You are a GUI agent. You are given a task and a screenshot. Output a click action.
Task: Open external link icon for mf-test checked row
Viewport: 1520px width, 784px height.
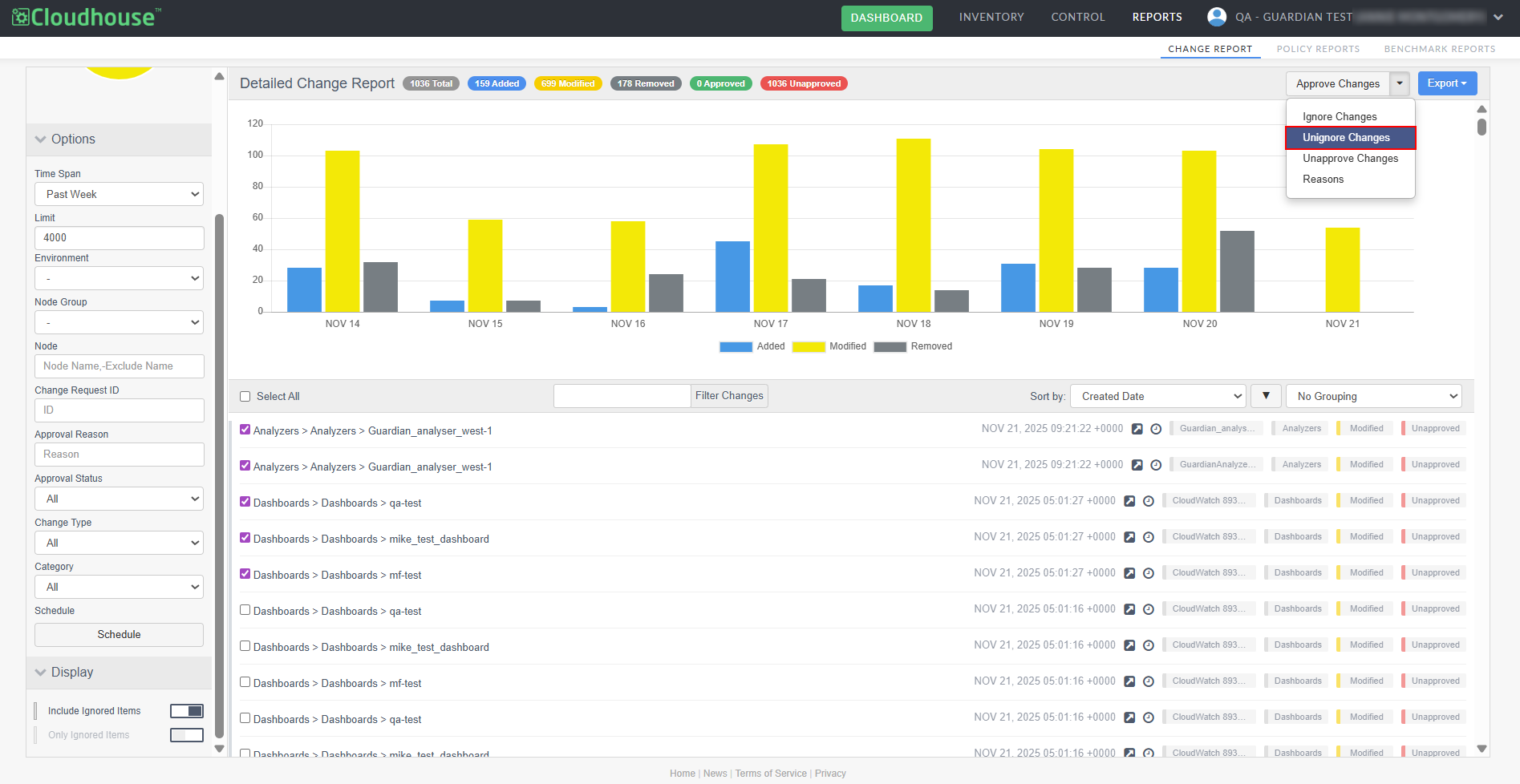tap(1129, 573)
